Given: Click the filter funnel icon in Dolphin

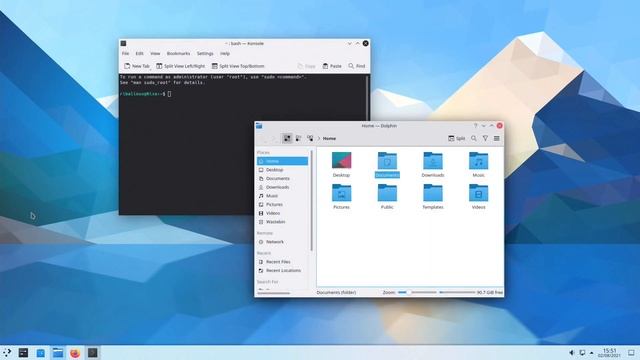Looking at the screenshot, I should click(x=485, y=138).
